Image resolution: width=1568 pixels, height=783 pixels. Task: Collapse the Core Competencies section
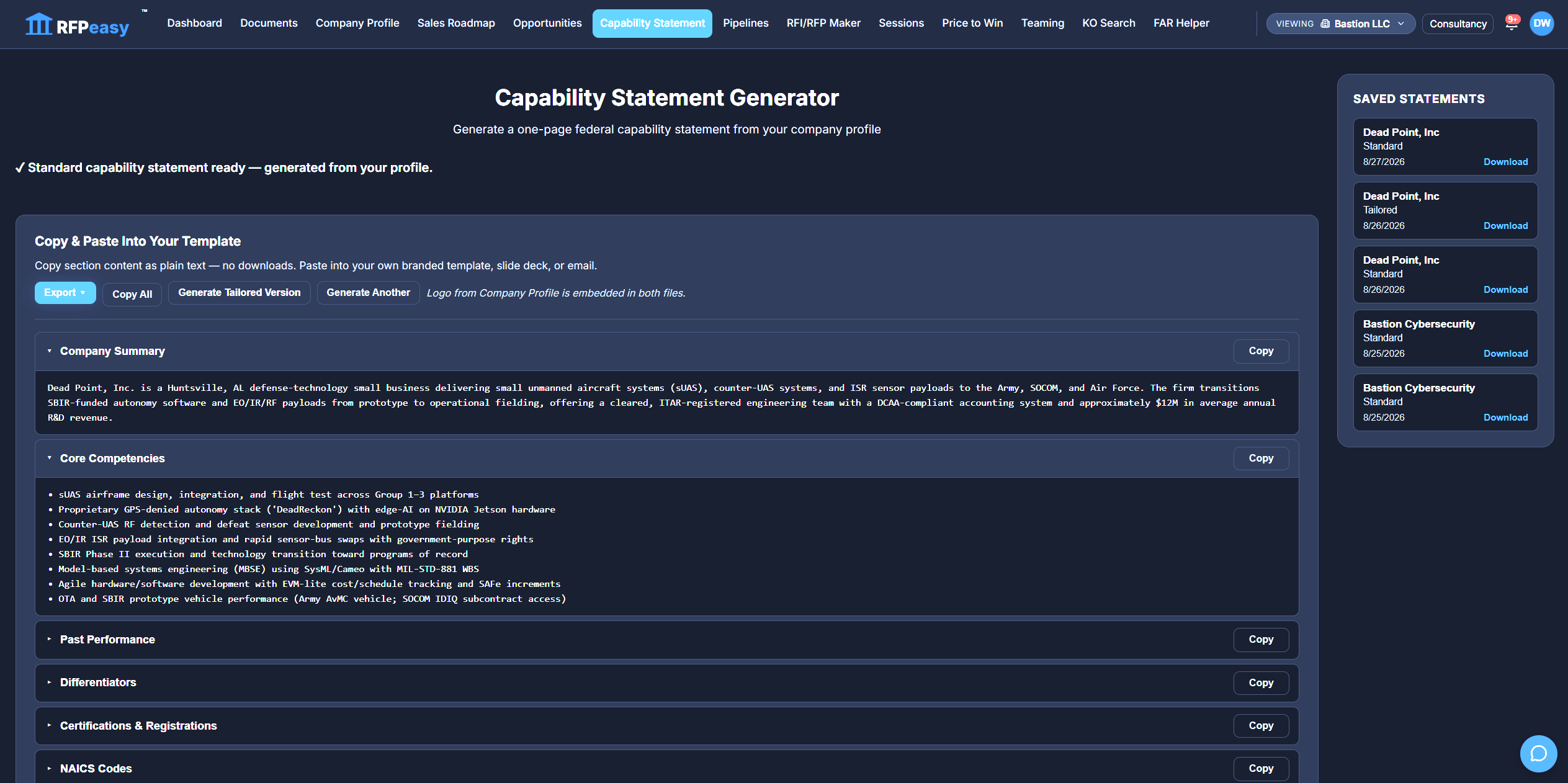tap(50, 459)
